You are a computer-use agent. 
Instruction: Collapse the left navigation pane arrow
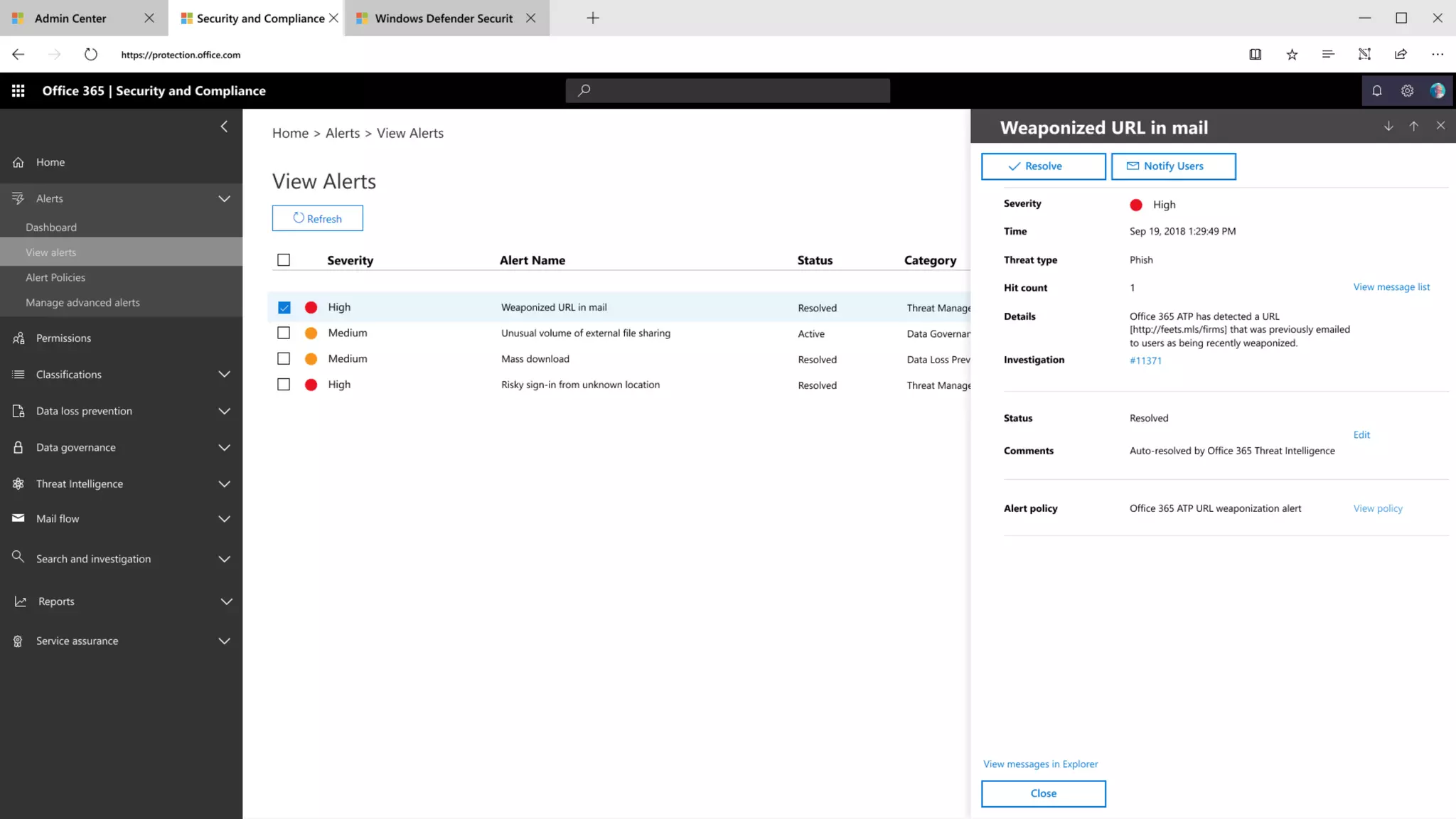coord(224,127)
